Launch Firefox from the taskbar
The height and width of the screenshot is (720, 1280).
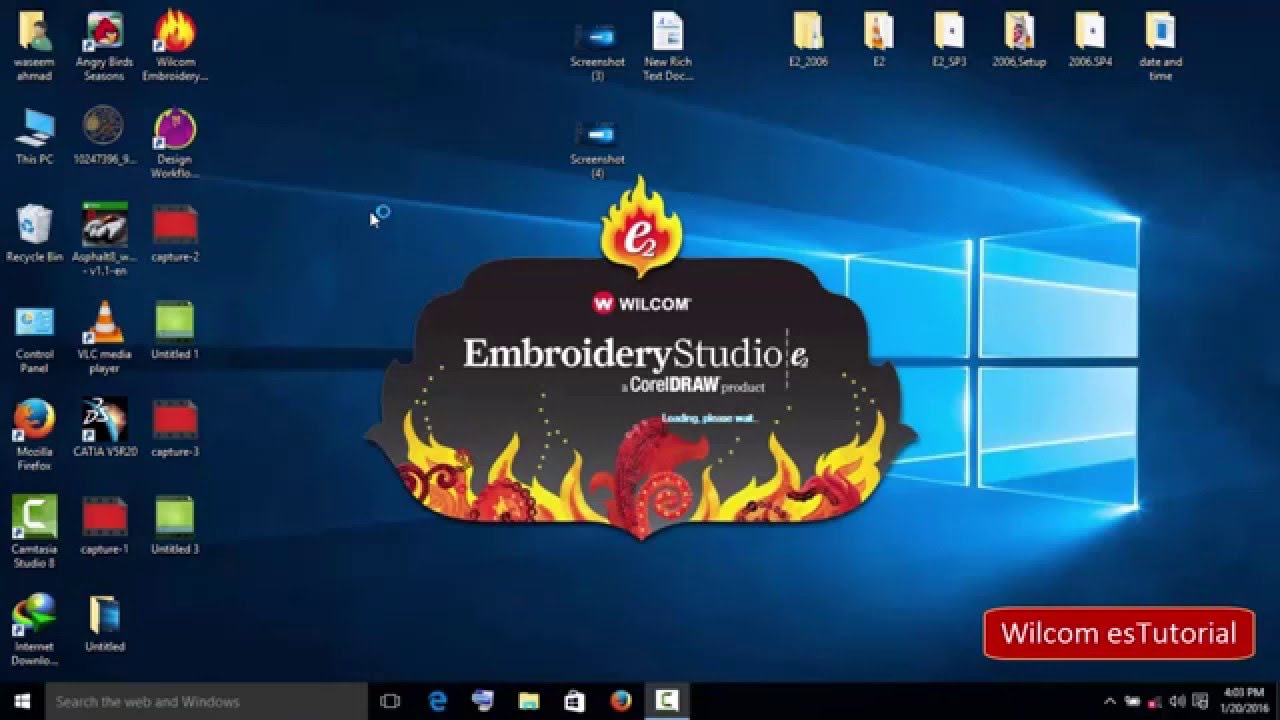[x=621, y=701]
